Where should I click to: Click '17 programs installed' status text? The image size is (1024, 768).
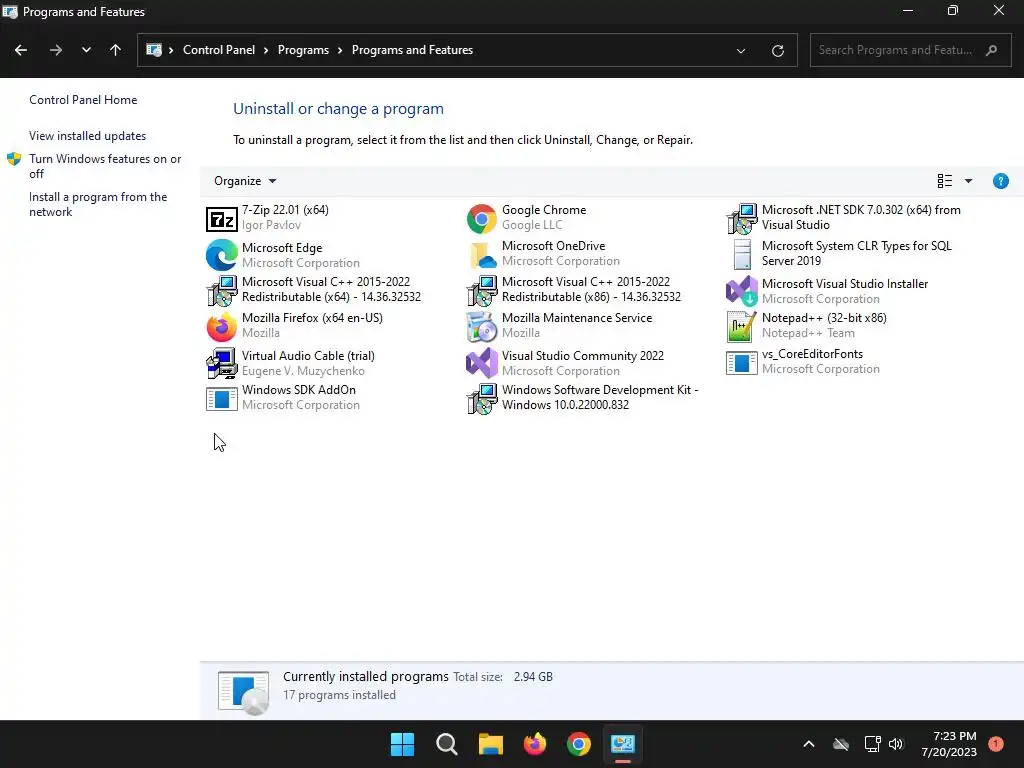click(339, 696)
